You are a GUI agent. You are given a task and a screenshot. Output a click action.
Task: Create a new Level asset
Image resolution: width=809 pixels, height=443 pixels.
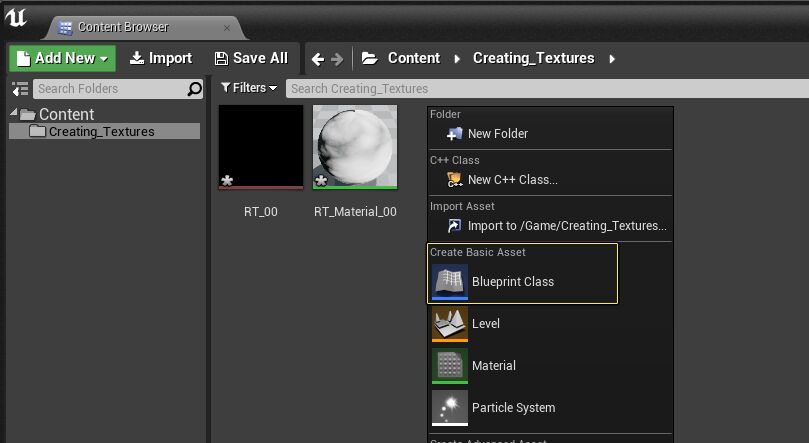tap(550, 324)
